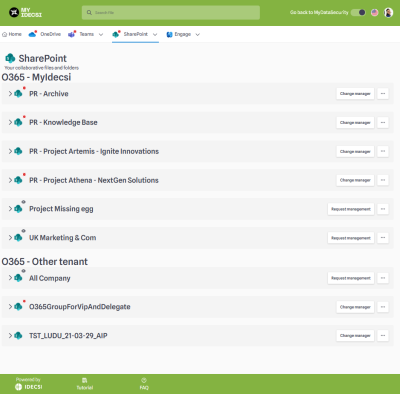Open more options for O365GroupForVipAndDelegate
Viewport: 400px width, 394px height.
[383, 307]
